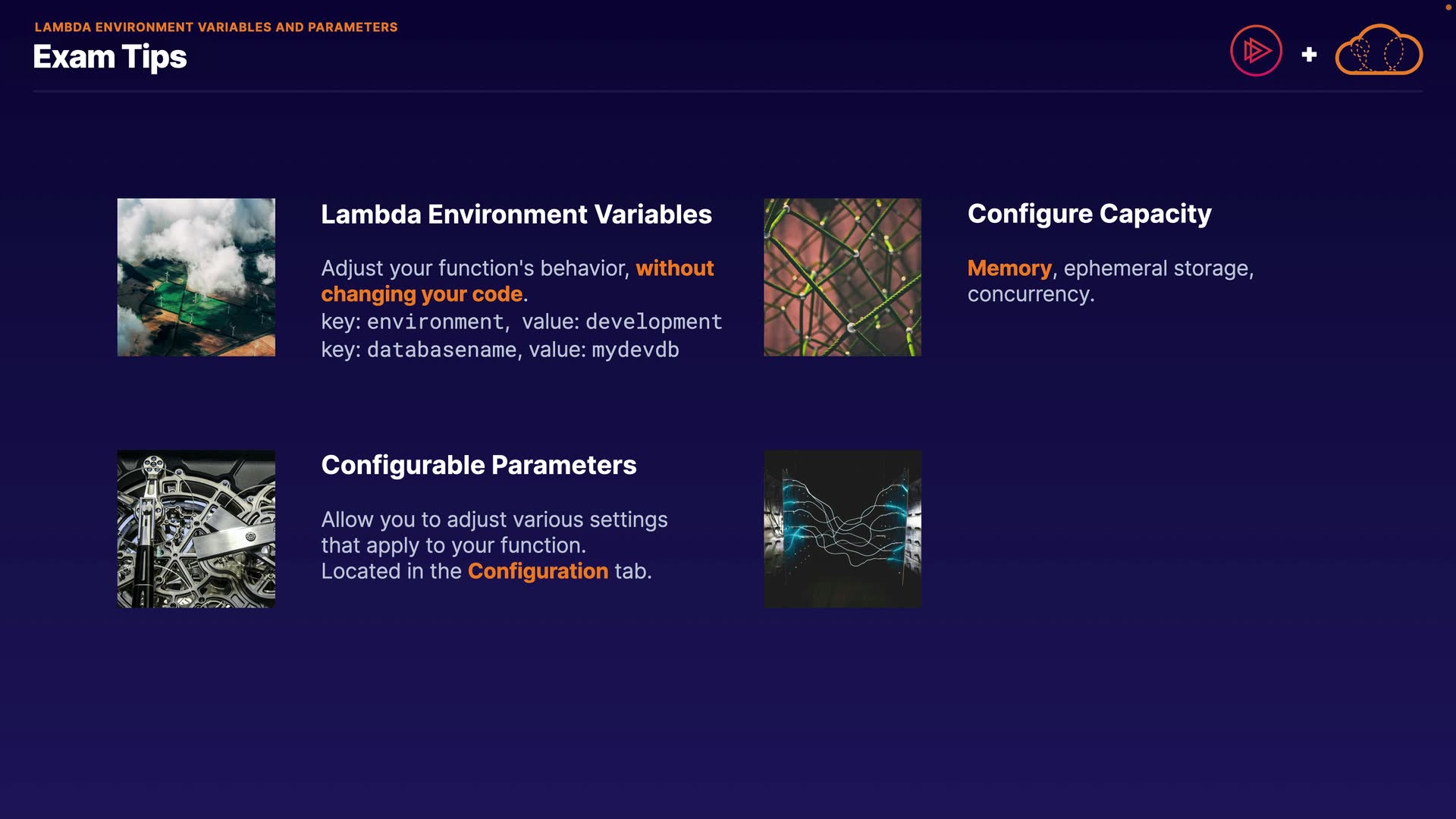The image size is (1456, 819).
Task: Click the orange section subtitle at top
Action: [x=216, y=27]
